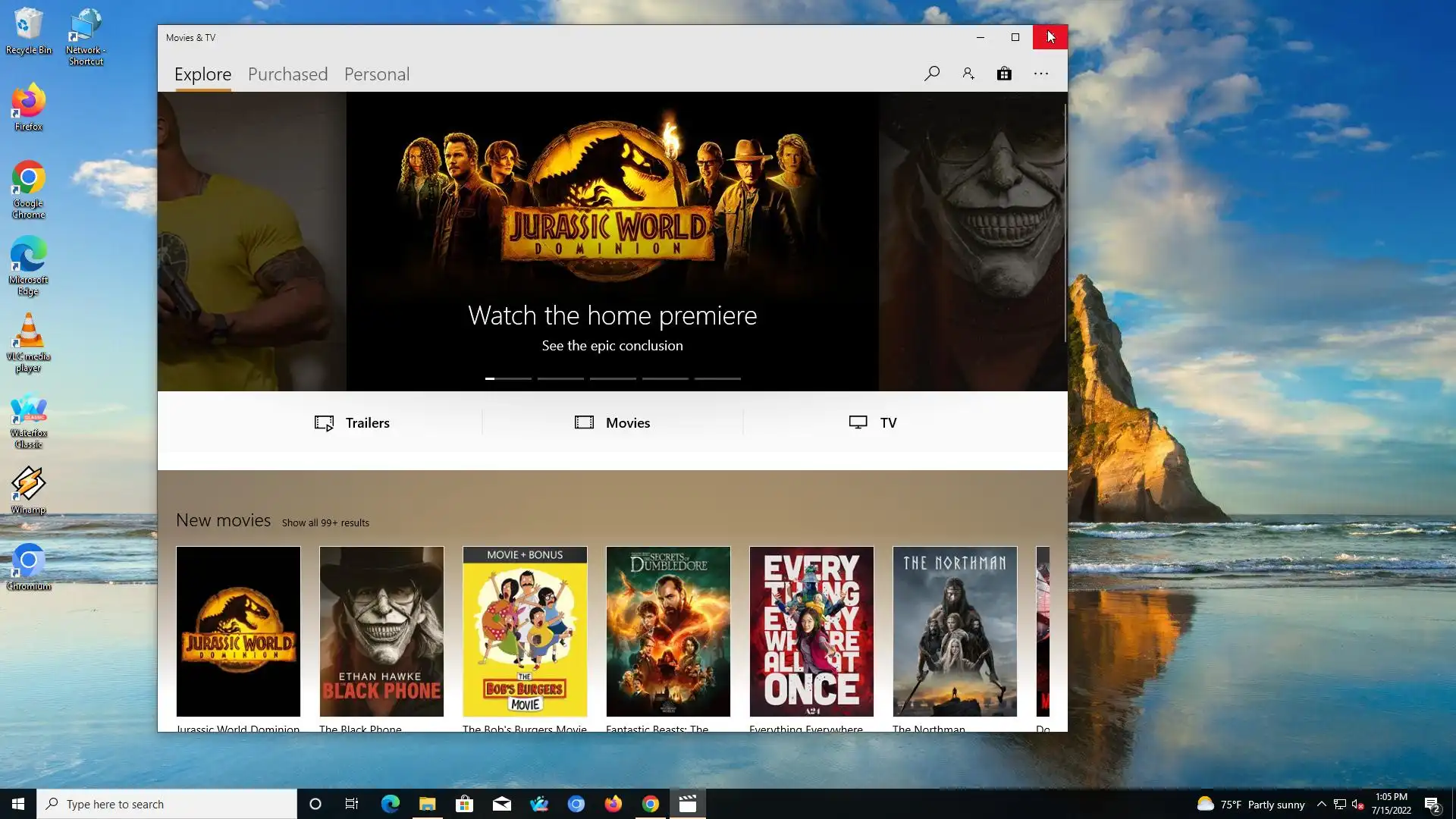Open the Trailers category
The image size is (1456, 819).
[353, 423]
